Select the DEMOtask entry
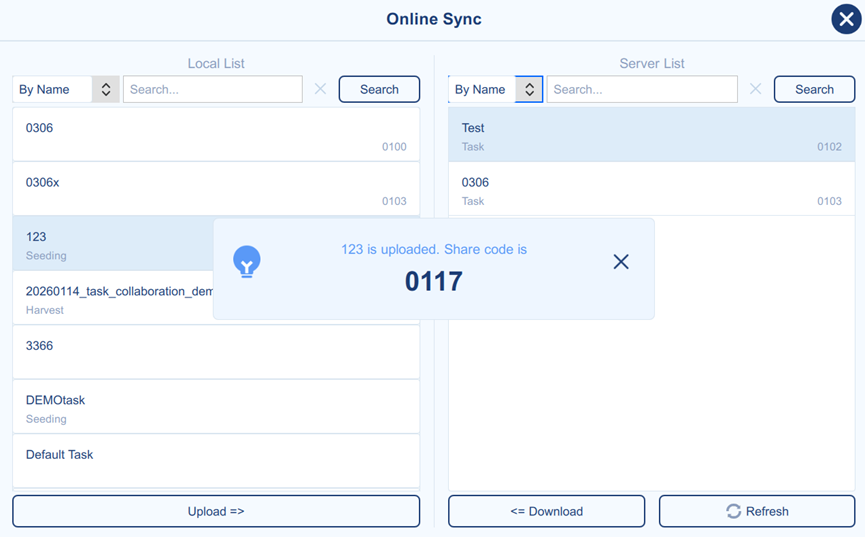The image size is (865, 537). (x=216, y=407)
